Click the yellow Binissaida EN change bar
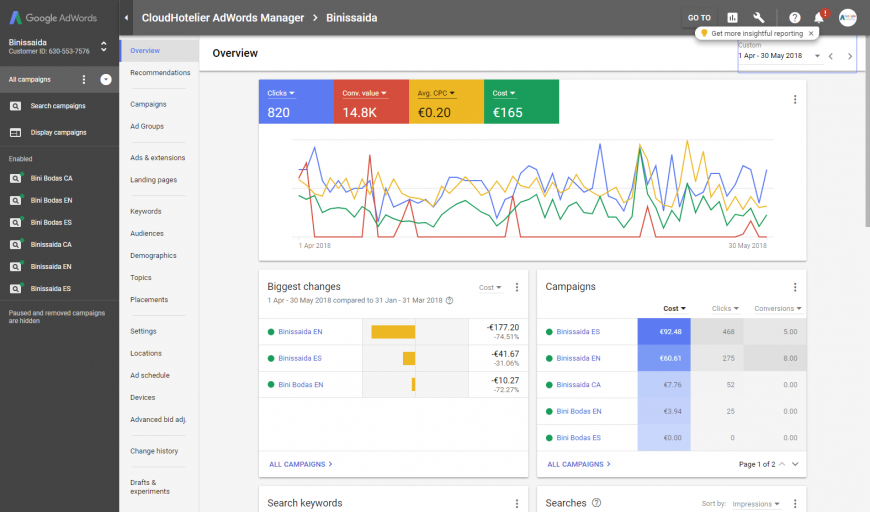This screenshot has width=870, height=512. (x=393, y=332)
